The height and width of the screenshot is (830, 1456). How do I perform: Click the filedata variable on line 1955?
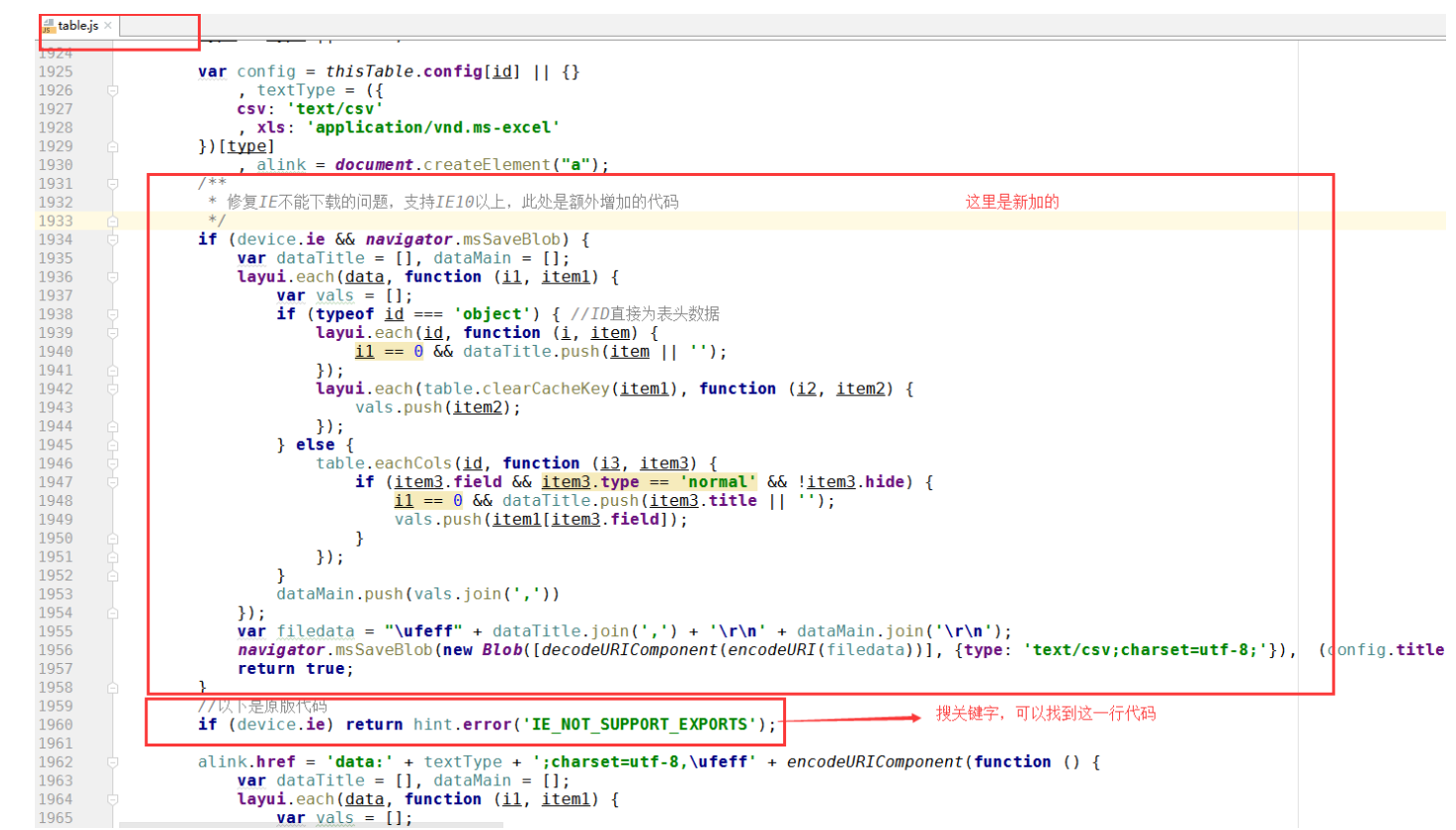coord(315,631)
